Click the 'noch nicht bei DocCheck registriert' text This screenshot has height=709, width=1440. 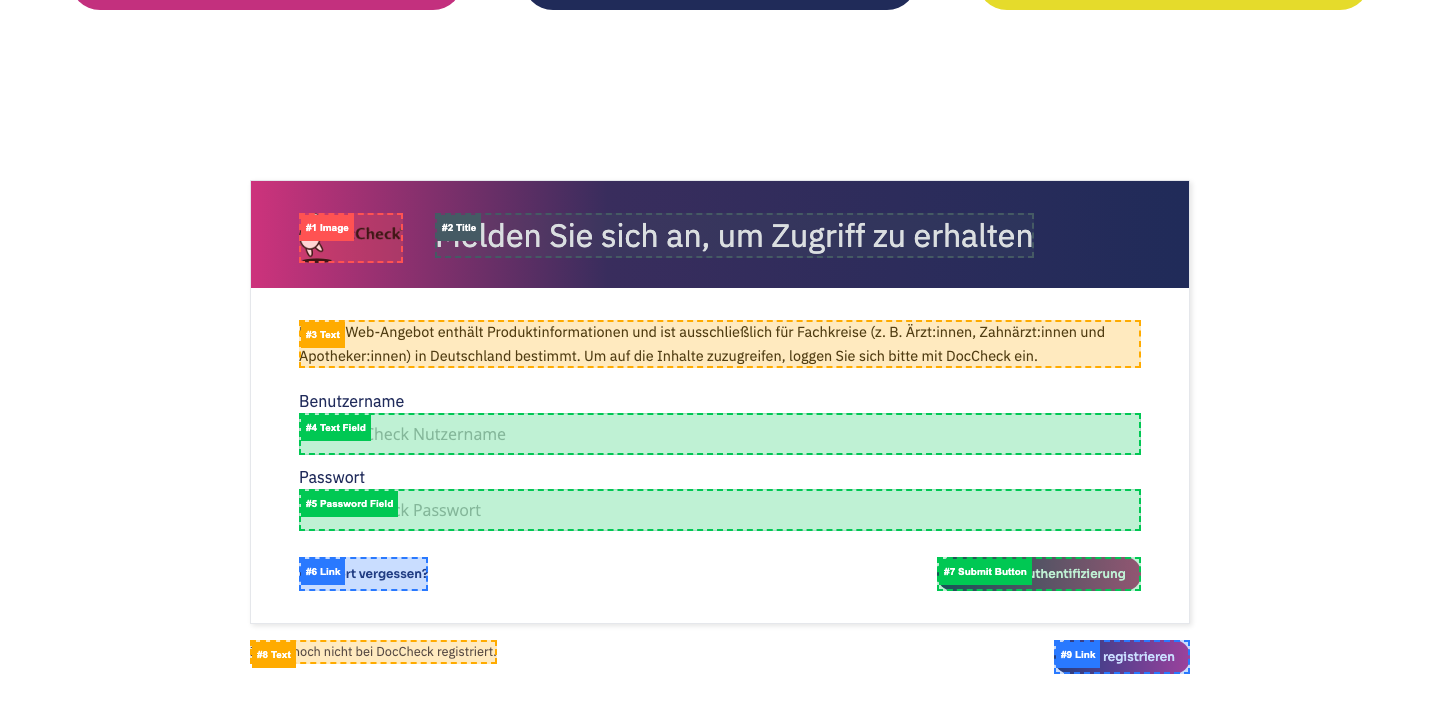click(x=395, y=652)
